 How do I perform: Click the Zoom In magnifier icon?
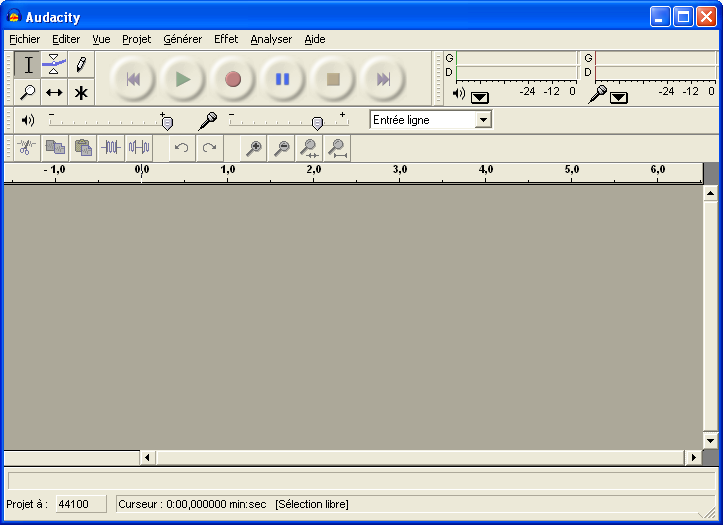[254, 148]
